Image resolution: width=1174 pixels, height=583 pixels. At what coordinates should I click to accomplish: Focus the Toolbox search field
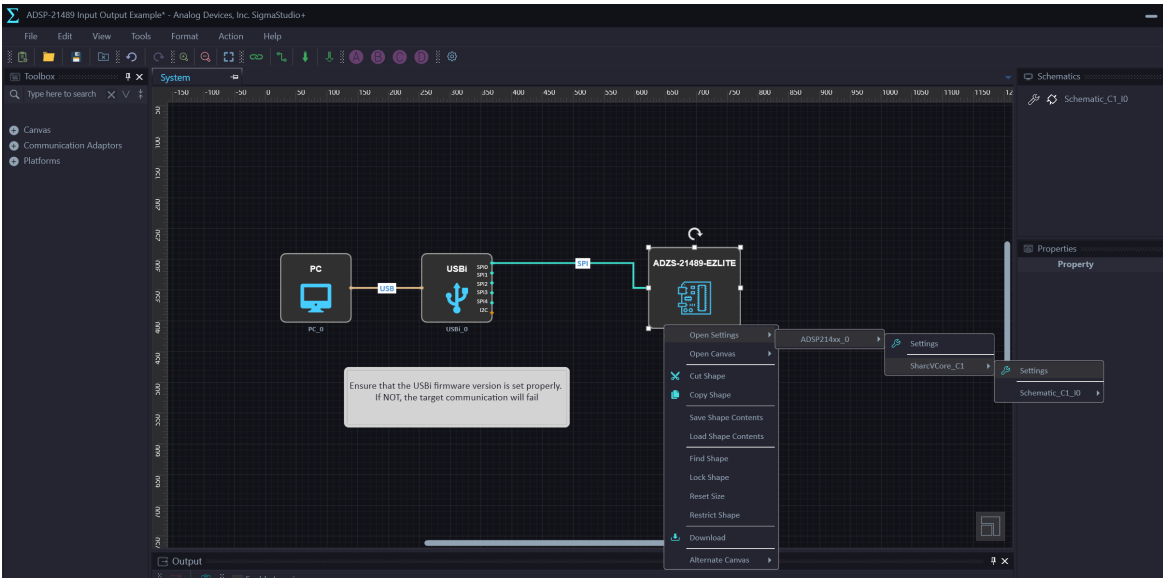coord(61,94)
